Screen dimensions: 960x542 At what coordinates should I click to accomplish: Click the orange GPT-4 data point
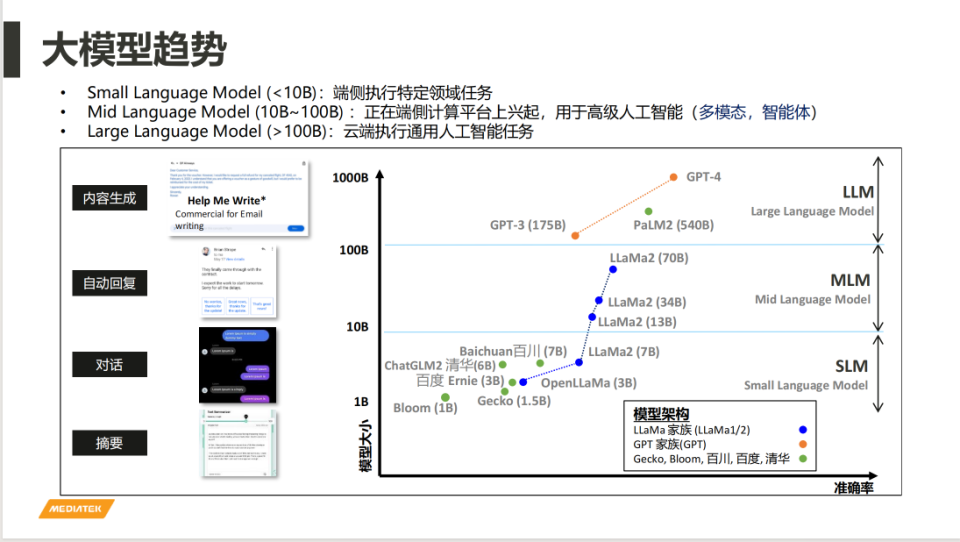point(673,177)
